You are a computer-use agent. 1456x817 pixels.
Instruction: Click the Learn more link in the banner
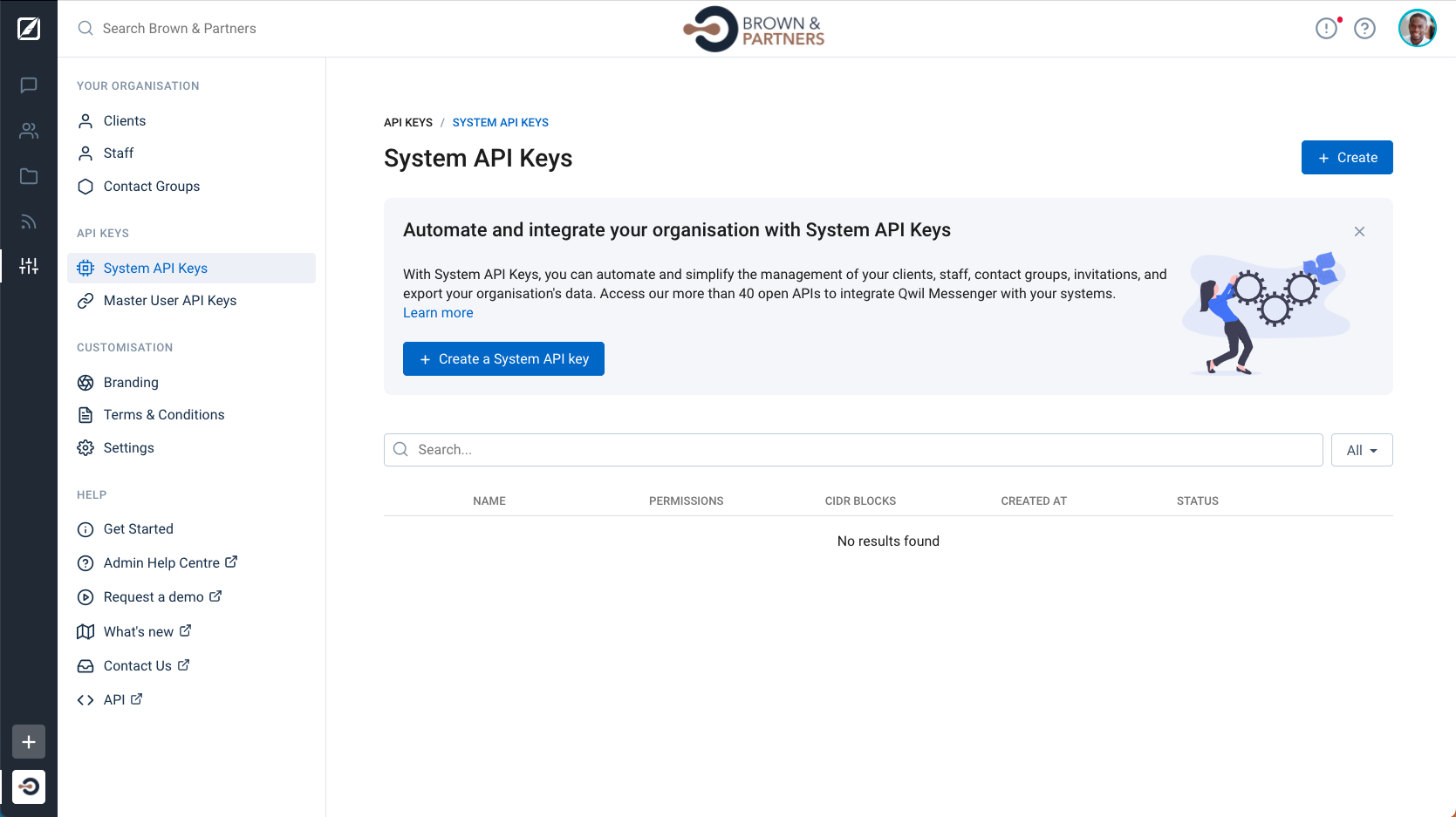[438, 312]
